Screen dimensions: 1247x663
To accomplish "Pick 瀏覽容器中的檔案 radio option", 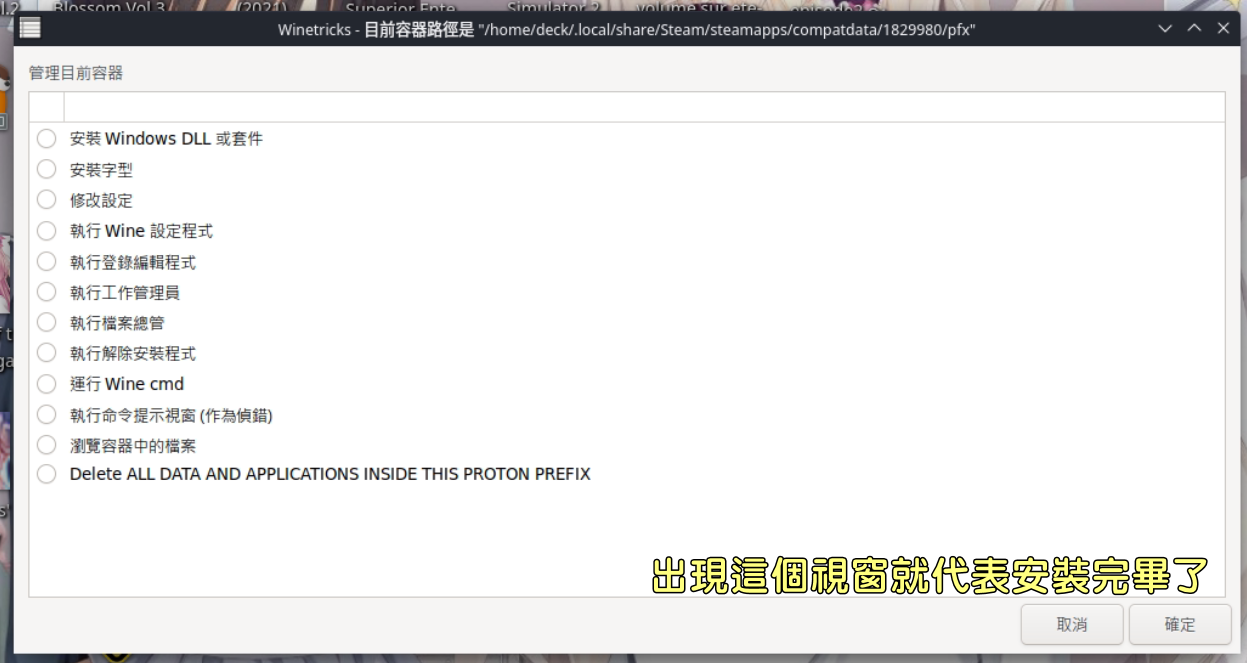I will 47,445.
